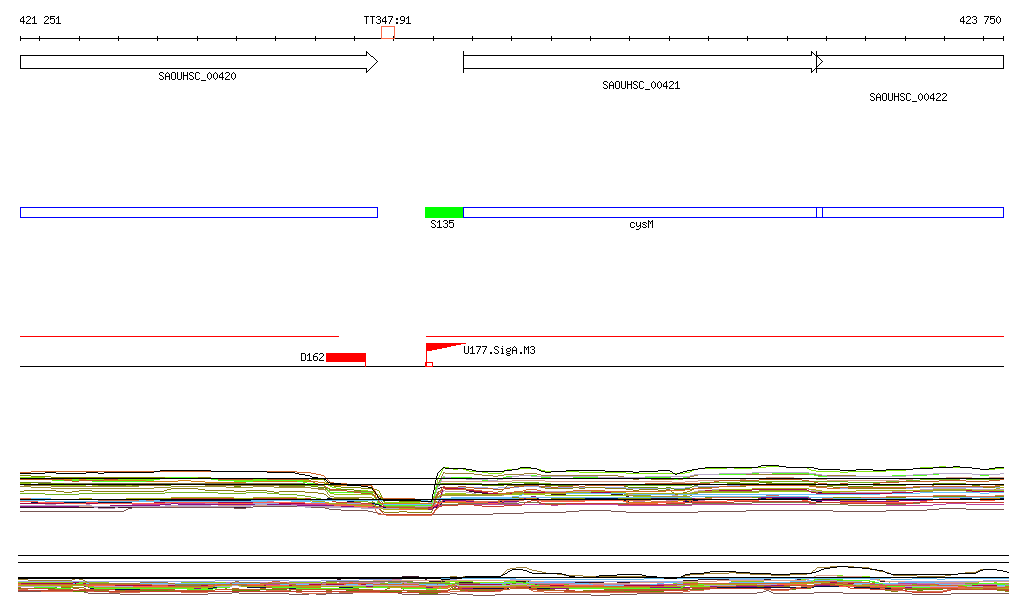Click the red TT347:91 terminator box
The width and height of the screenshot is (1024, 611).
tap(388, 33)
